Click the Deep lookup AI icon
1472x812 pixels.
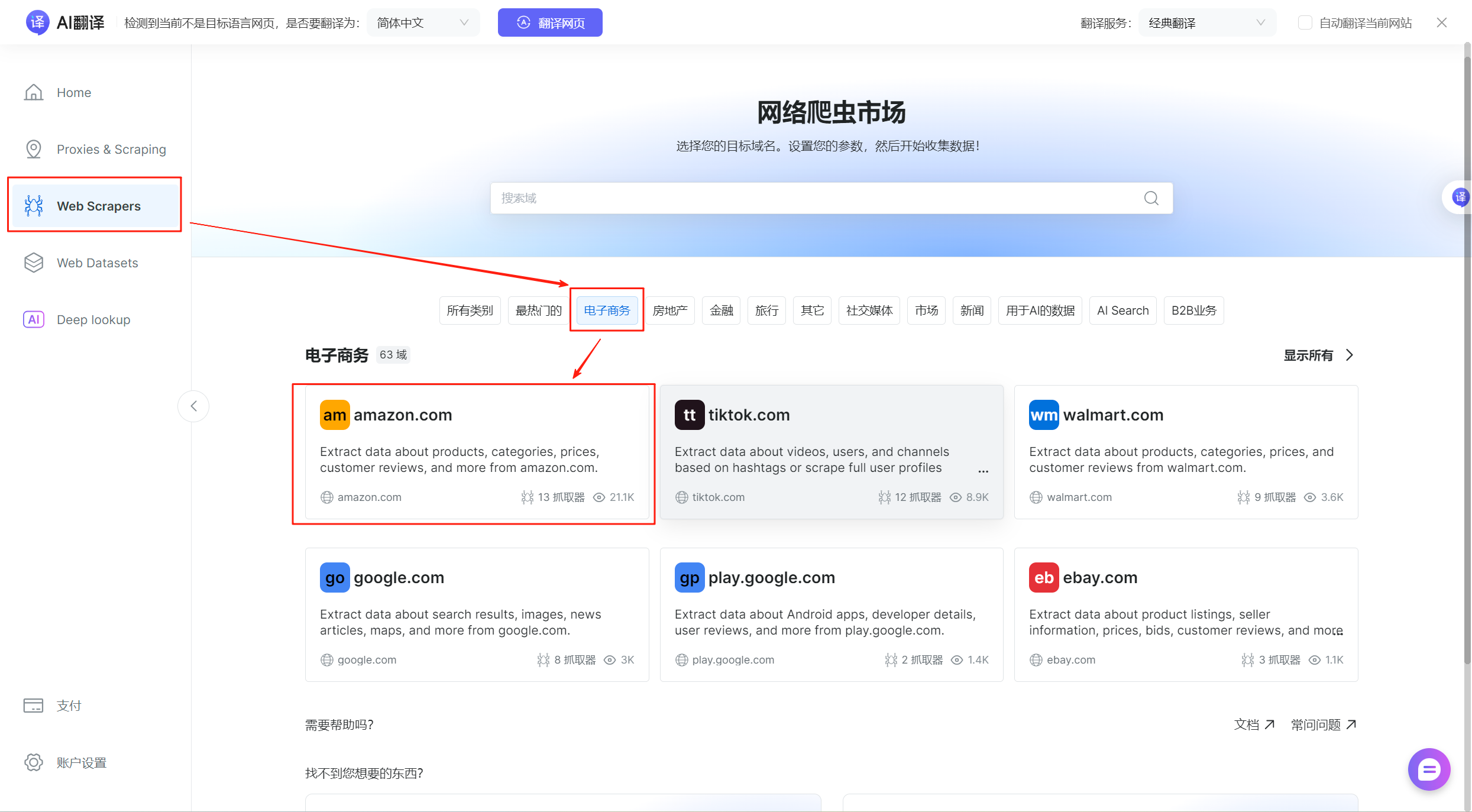click(34, 319)
